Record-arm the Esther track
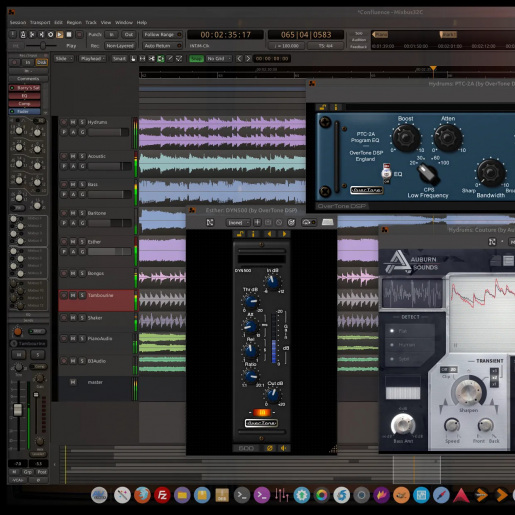Viewport: 515px width, 515px height. pyautogui.click(x=63, y=242)
